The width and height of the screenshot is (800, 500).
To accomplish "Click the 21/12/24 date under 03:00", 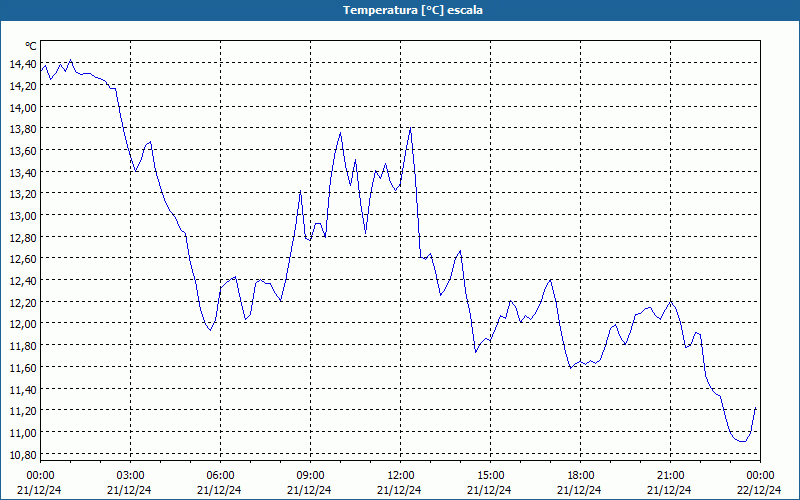I will pos(129,490).
